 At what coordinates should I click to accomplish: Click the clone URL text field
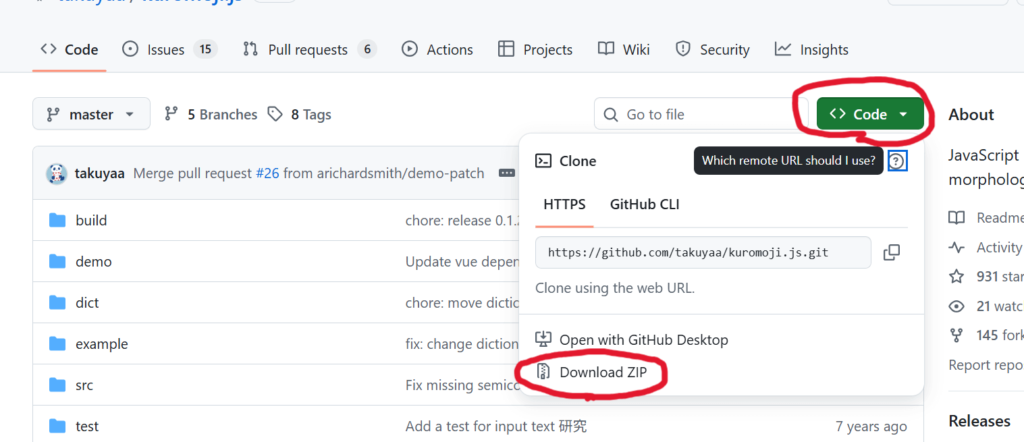(x=702, y=253)
